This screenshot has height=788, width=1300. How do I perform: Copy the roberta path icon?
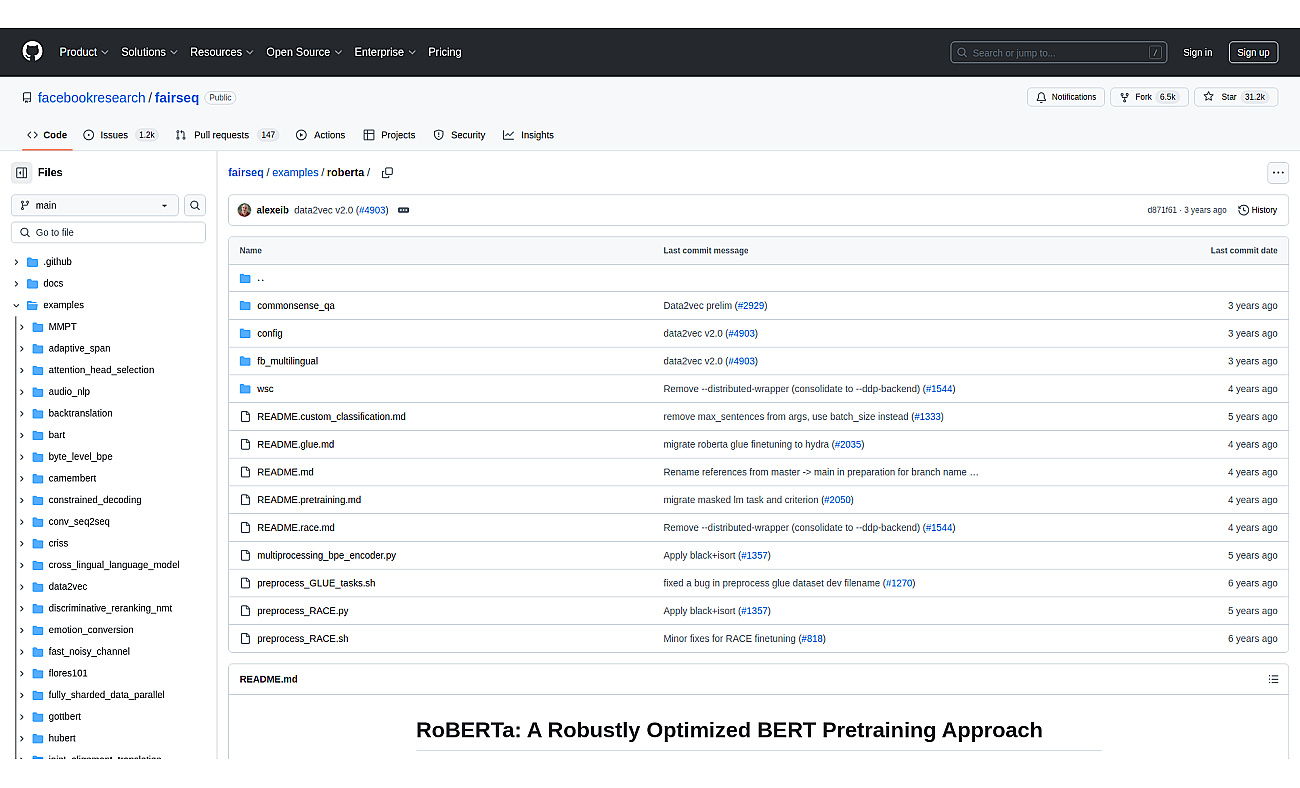pos(387,172)
